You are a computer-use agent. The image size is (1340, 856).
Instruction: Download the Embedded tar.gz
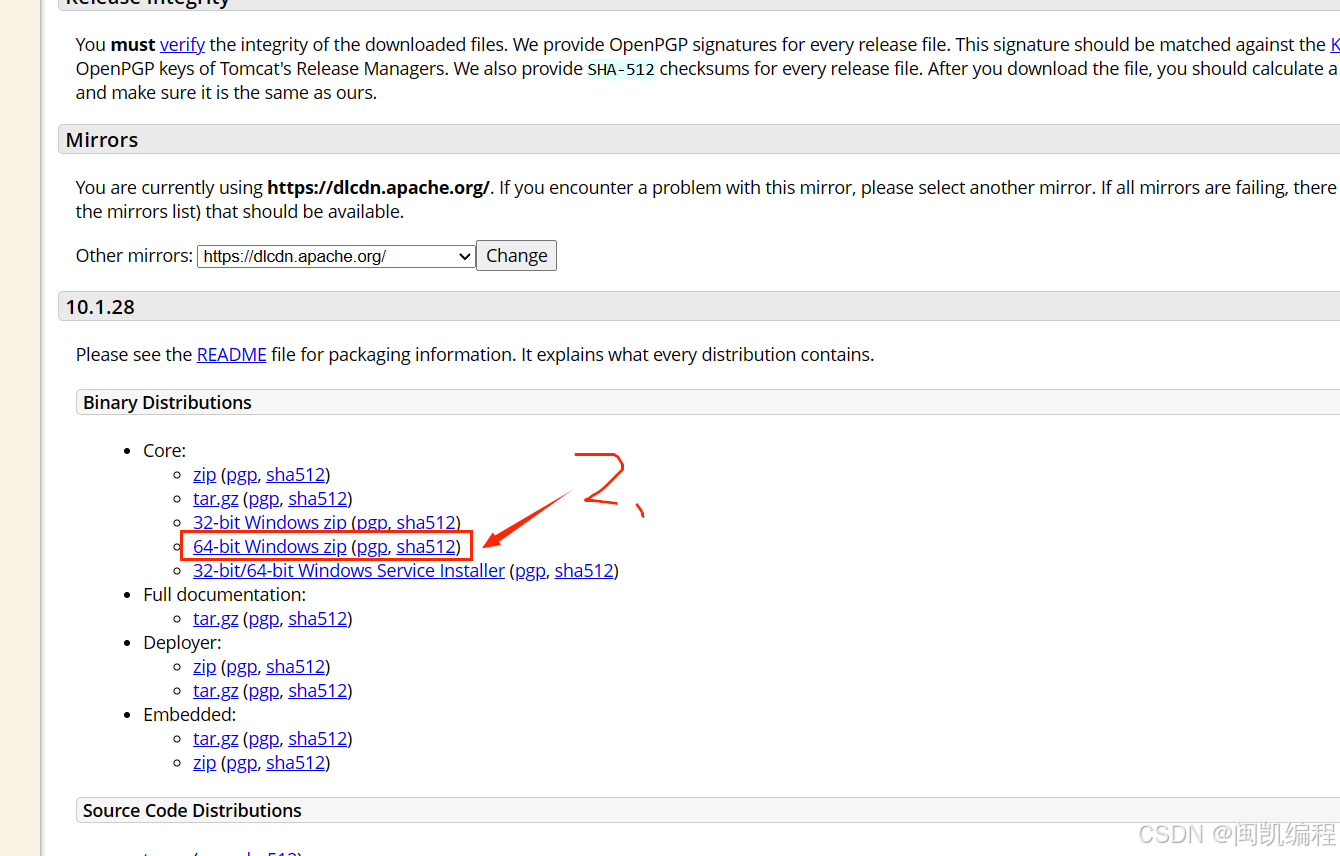pos(215,738)
